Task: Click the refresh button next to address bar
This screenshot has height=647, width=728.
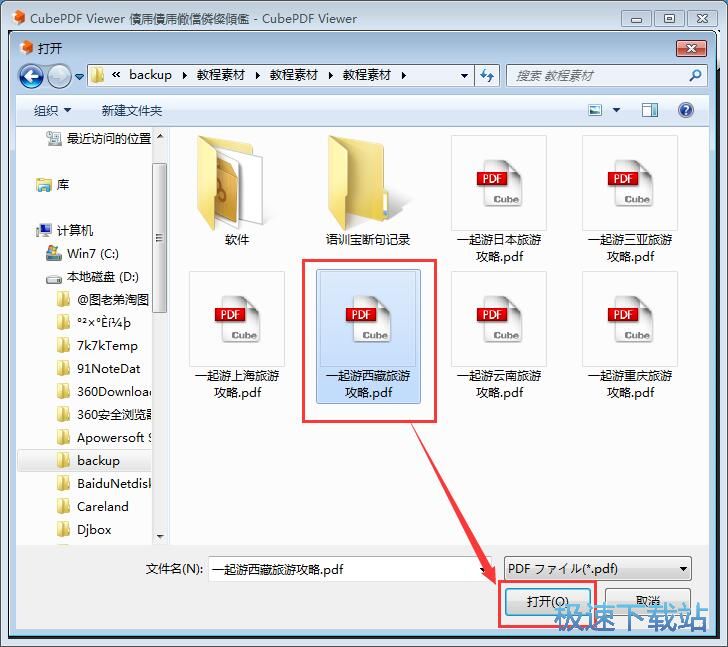Action: coord(487,75)
